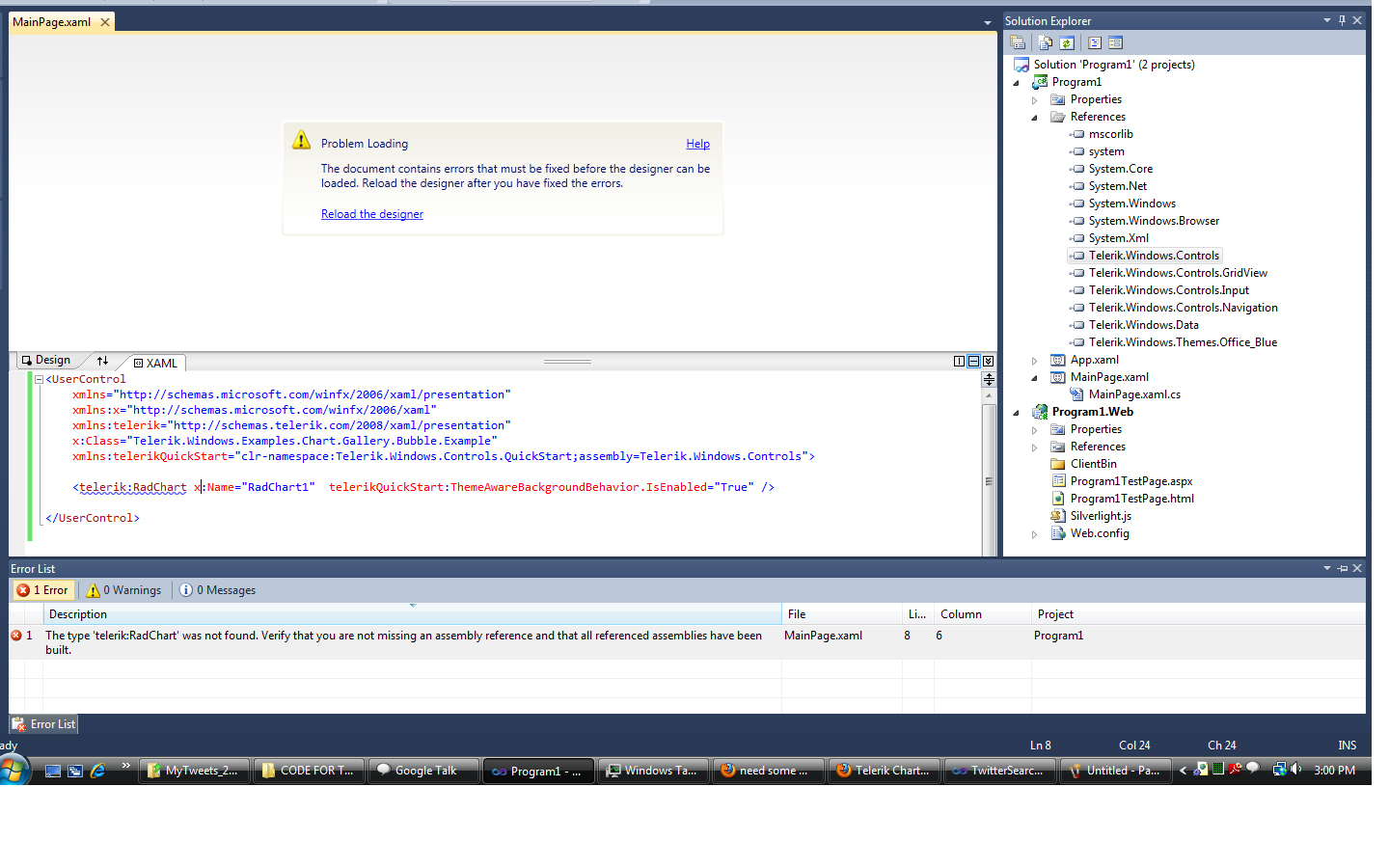Screen dimensions: 1389x868
Task: Open Telerik Chart Firefox taskbar button
Action: tap(884, 771)
